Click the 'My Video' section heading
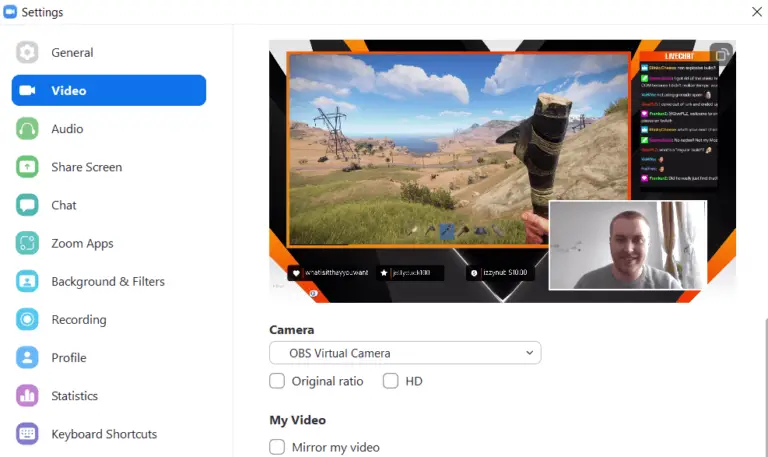This screenshot has width=768, height=457. pos(297,420)
